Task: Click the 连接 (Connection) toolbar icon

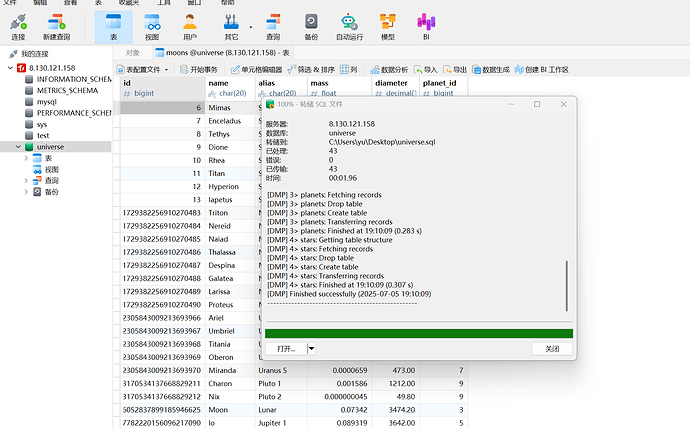Action: coord(18,27)
